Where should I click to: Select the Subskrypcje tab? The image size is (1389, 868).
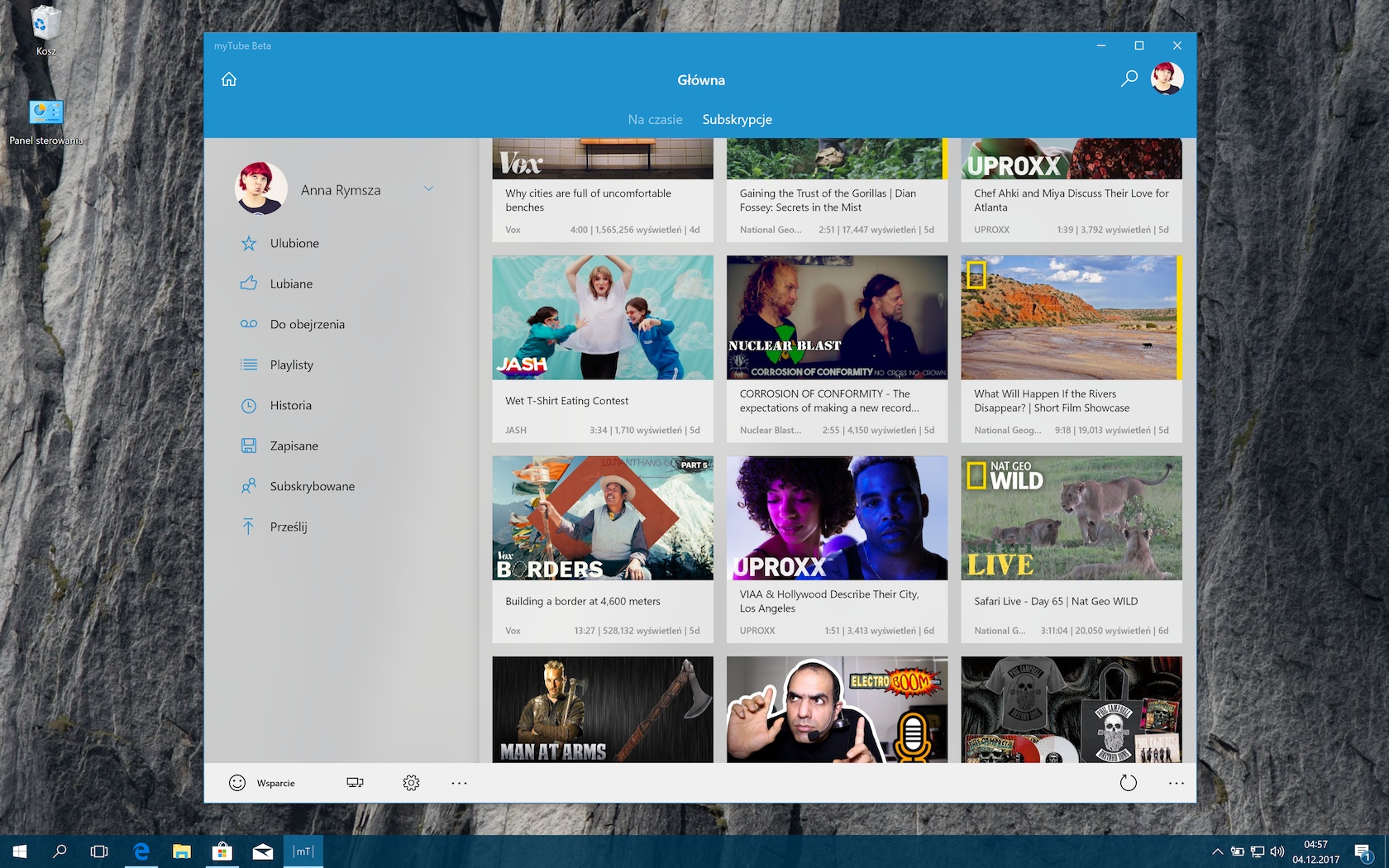(x=737, y=119)
